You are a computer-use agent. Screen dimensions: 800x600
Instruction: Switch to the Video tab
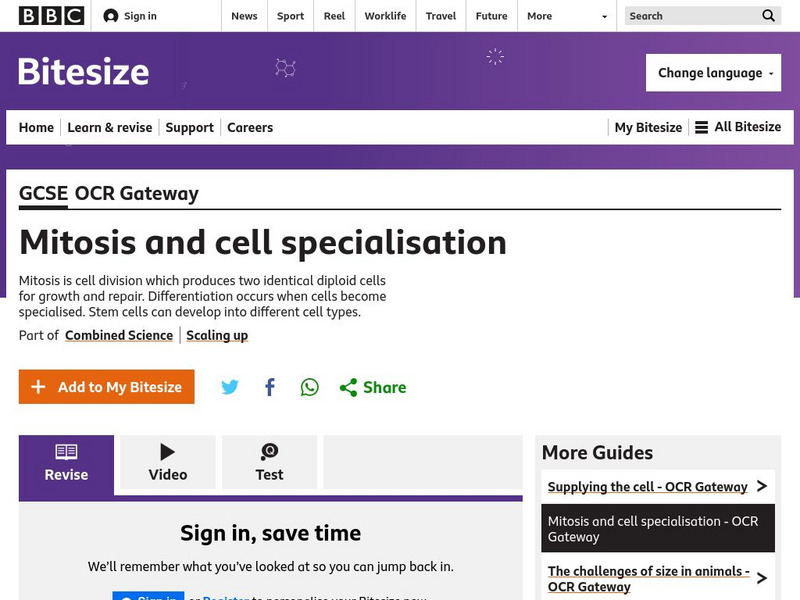click(168, 462)
